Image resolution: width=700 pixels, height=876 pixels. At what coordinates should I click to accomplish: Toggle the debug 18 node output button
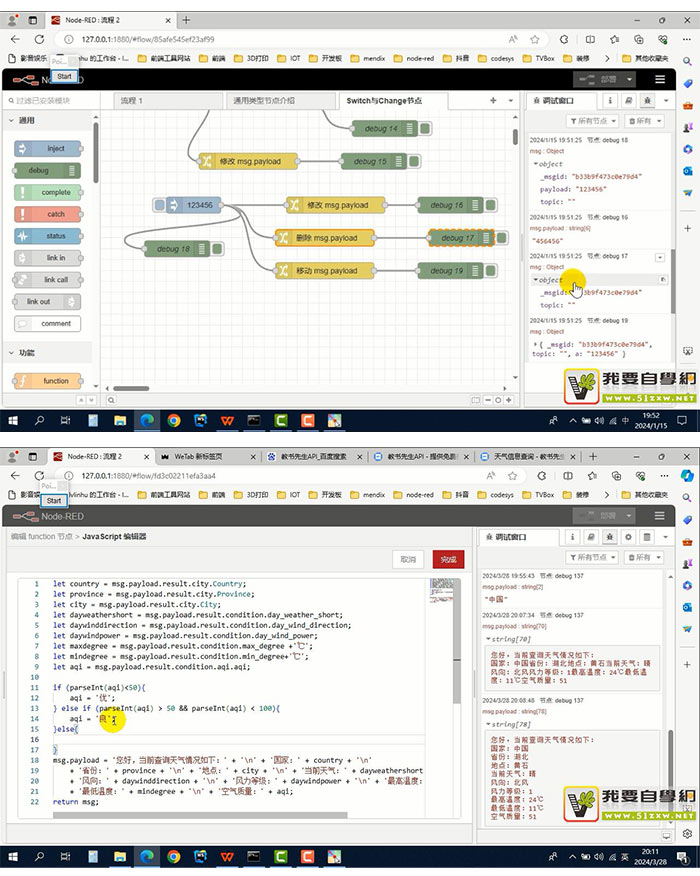pos(217,249)
